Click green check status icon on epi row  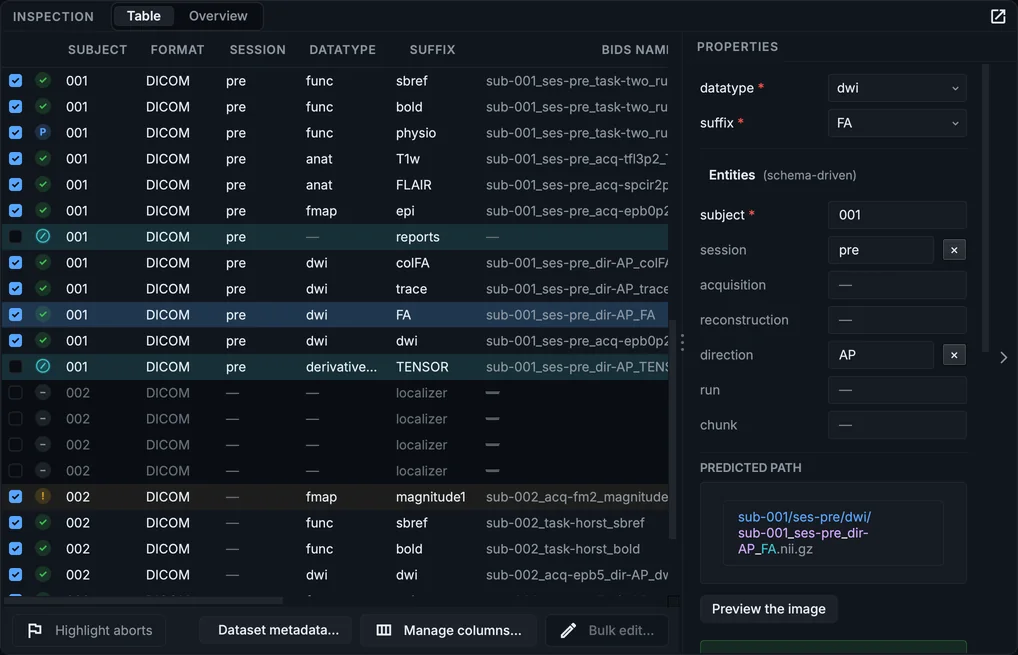(43, 210)
